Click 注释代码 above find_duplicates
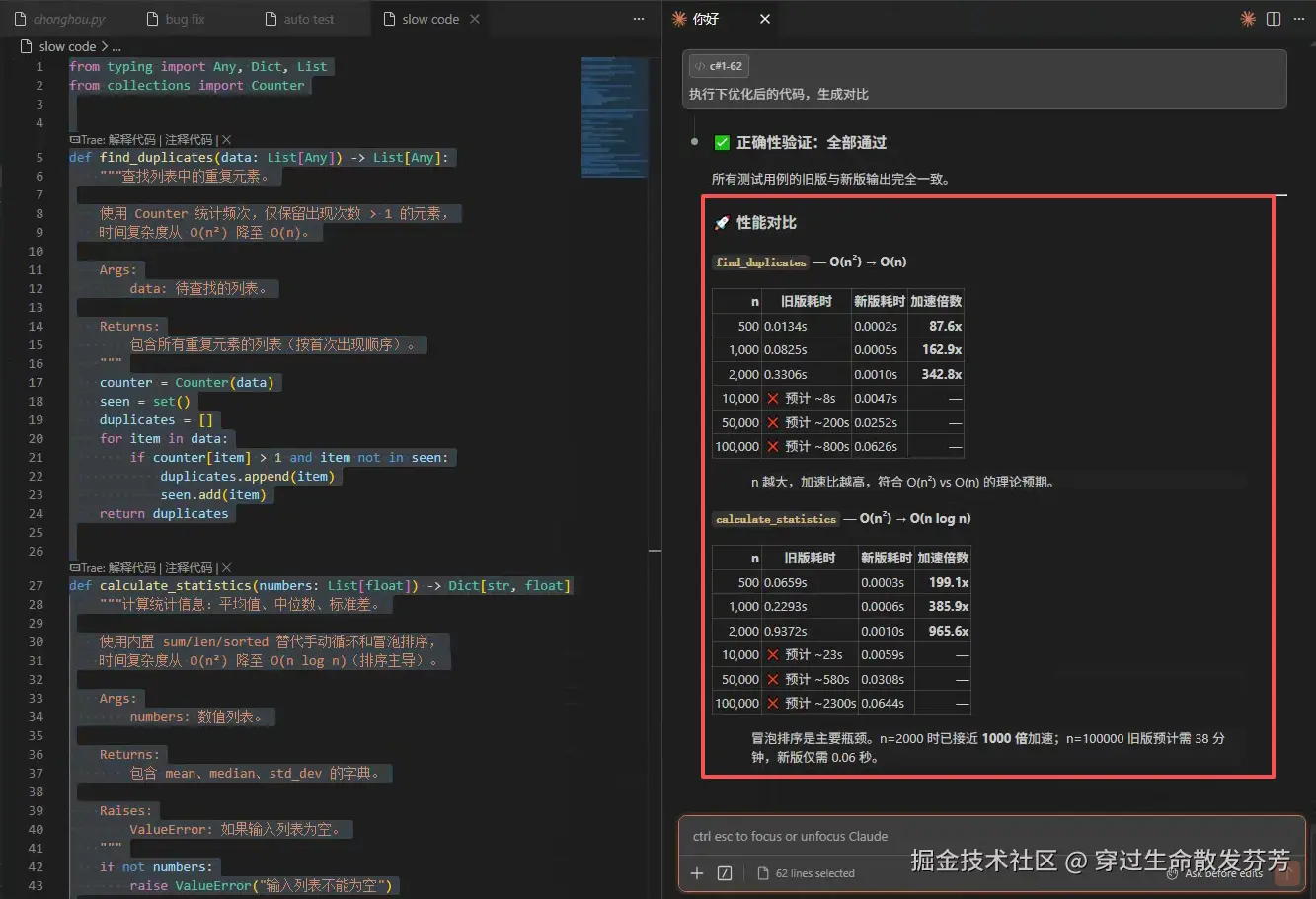Screen dimensions: 1316x899 (x=189, y=140)
